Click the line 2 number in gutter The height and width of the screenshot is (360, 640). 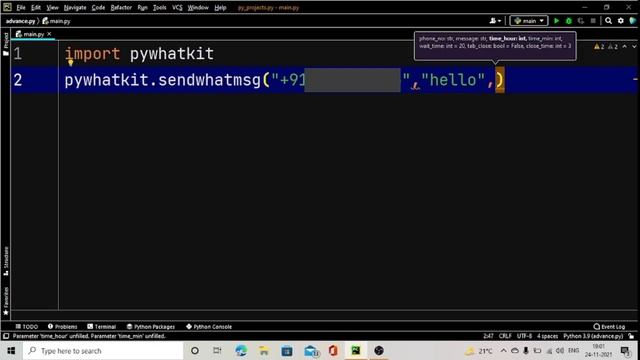(x=18, y=80)
